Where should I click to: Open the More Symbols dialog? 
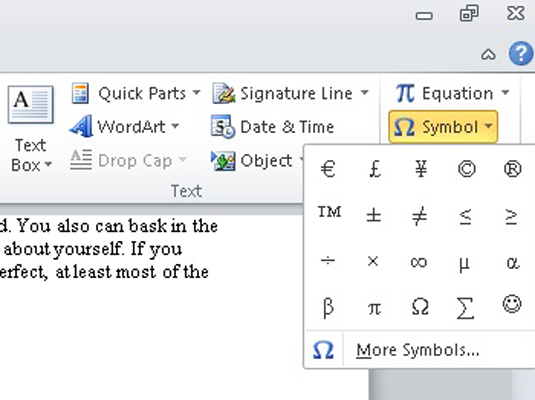pos(419,350)
